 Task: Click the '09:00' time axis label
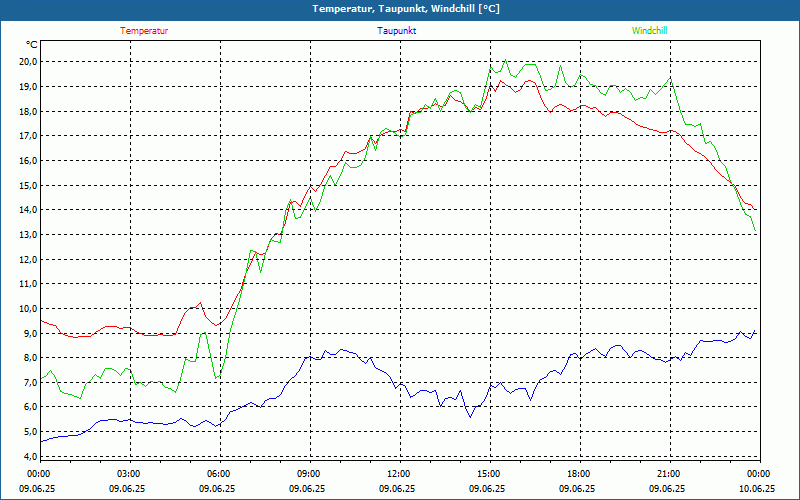pos(310,474)
